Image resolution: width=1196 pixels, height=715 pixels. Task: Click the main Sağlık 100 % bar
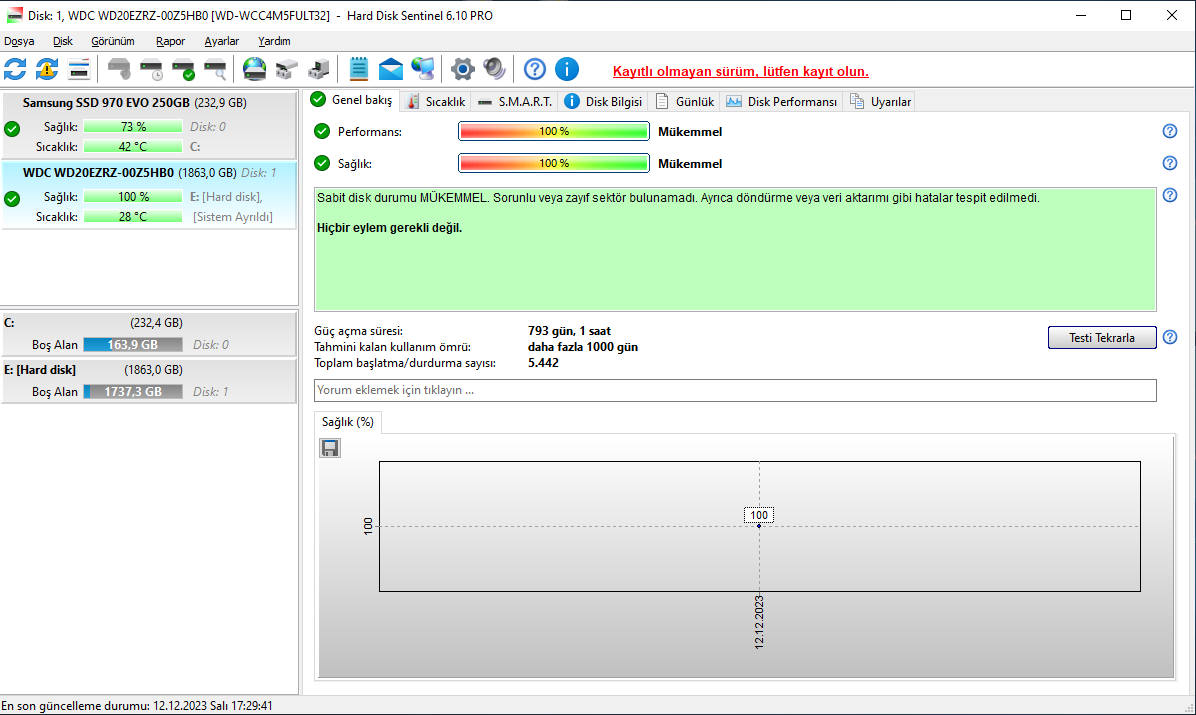[554, 163]
